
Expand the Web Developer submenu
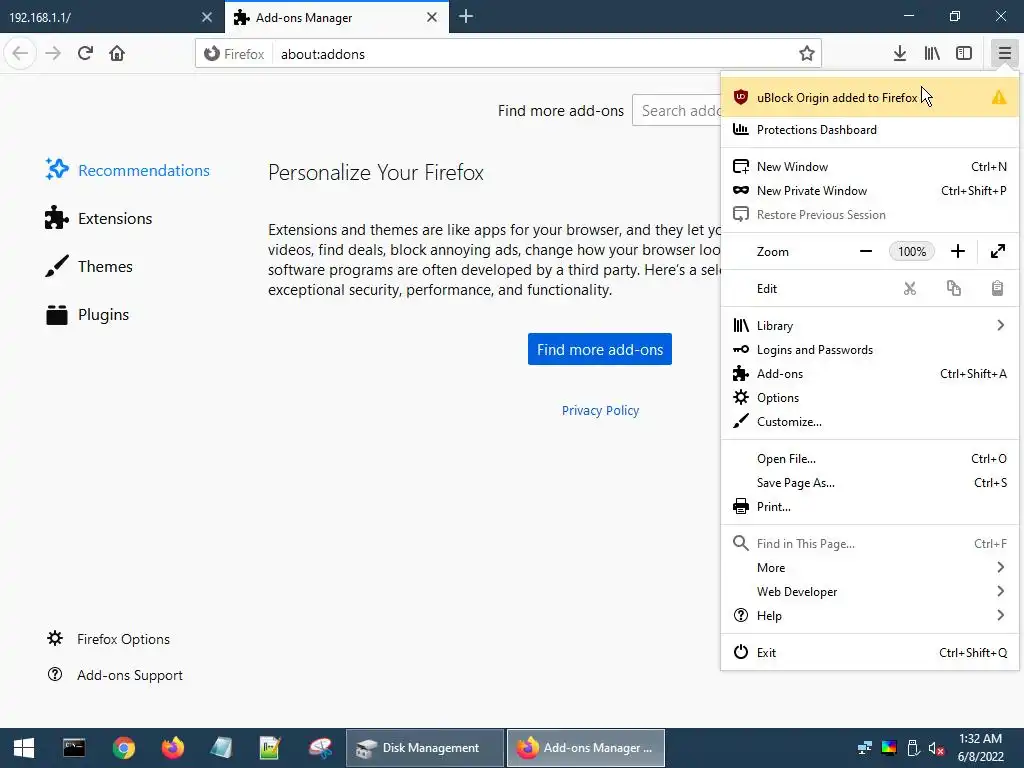pos(870,592)
